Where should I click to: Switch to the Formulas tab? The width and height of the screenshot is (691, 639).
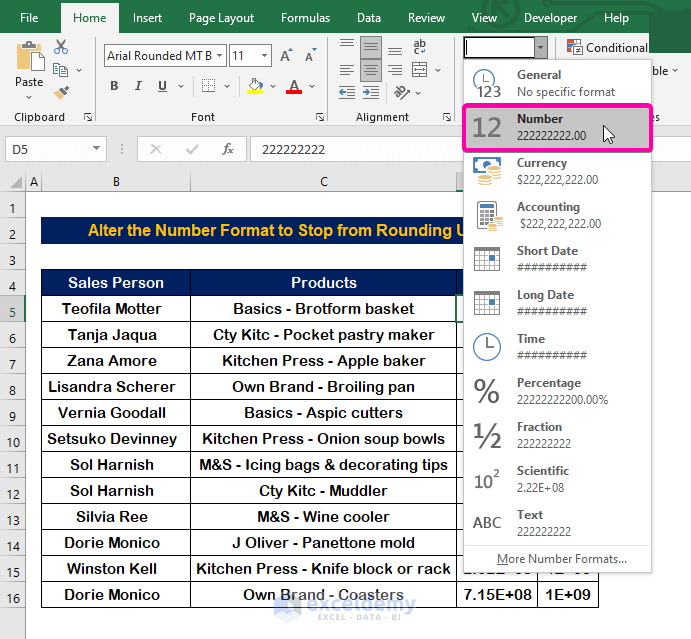click(305, 18)
